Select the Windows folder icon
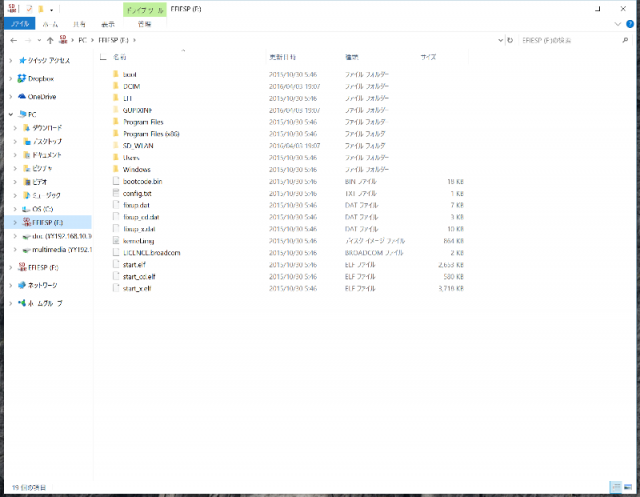 pyautogui.click(x=116, y=169)
